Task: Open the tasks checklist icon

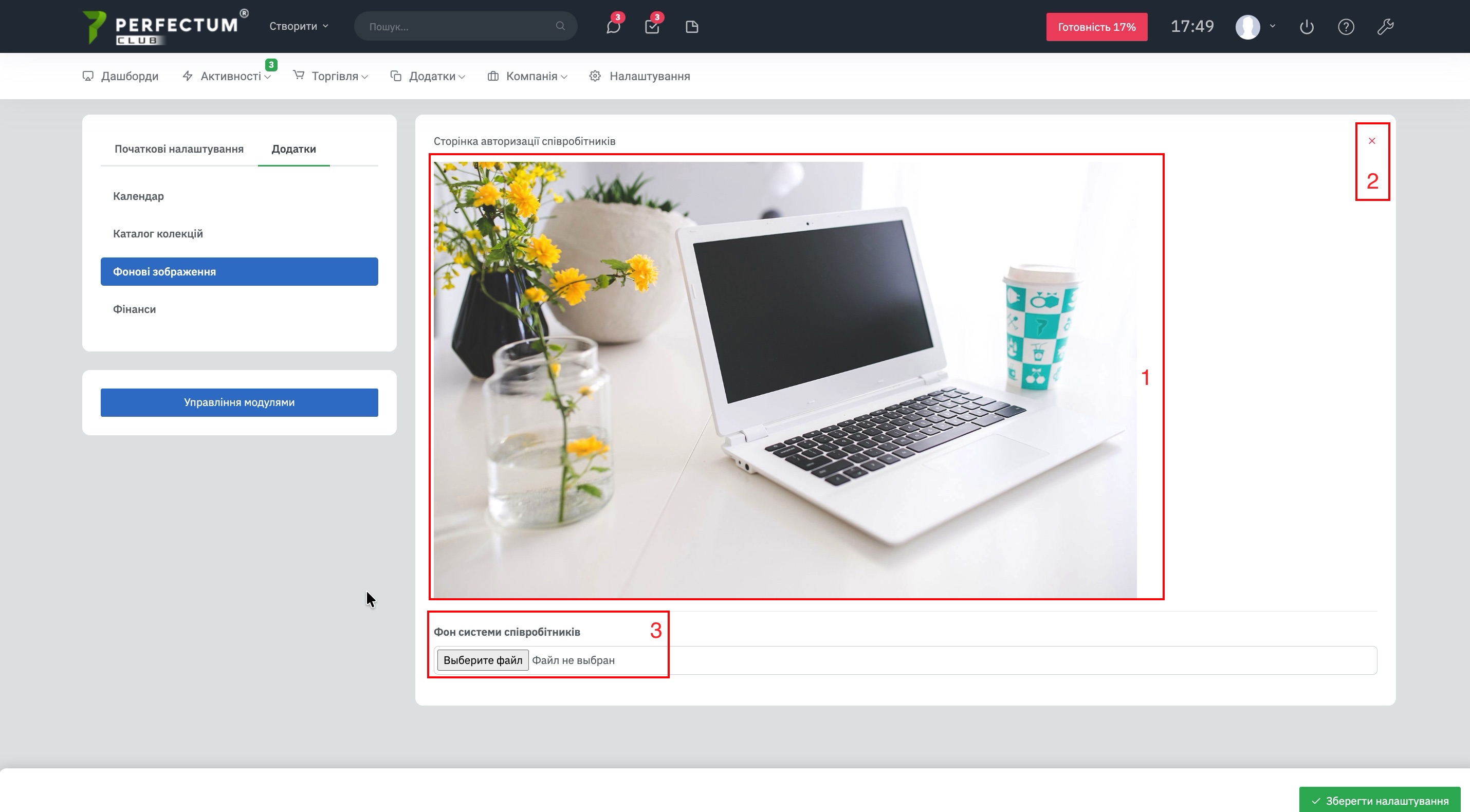Action: coord(652,27)
